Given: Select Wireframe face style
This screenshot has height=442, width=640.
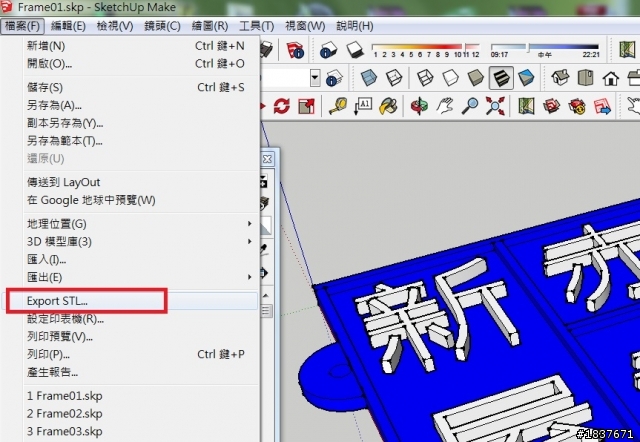Looking at the screenshot, I should tap(425, 78).
